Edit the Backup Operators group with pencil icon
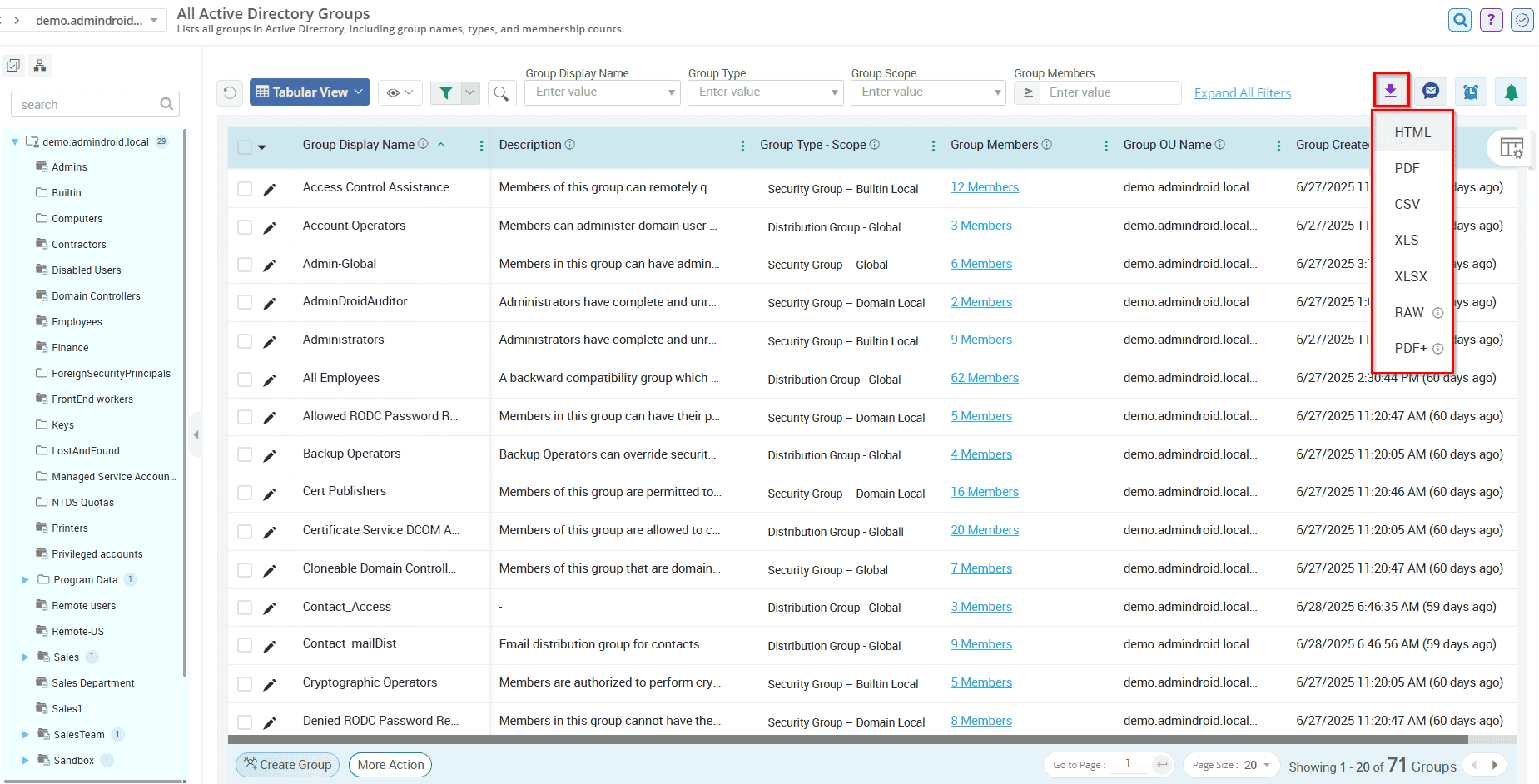 268,454
